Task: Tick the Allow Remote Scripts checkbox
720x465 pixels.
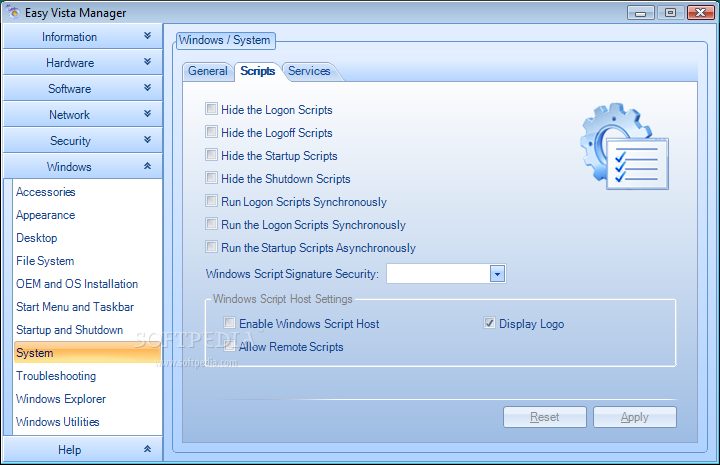Action: click(x=230, y=346)
